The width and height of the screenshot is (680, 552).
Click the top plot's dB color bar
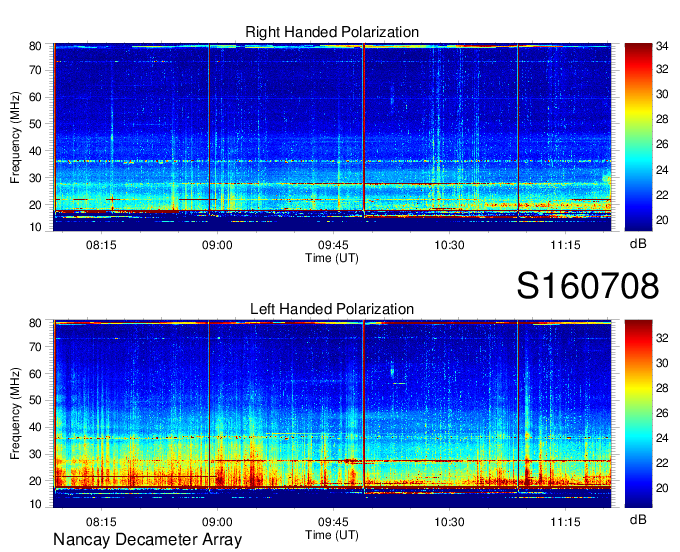tap(638, 137)
